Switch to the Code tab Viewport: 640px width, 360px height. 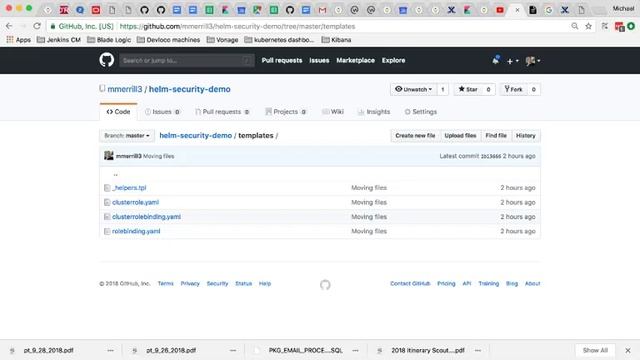[118, 112]
